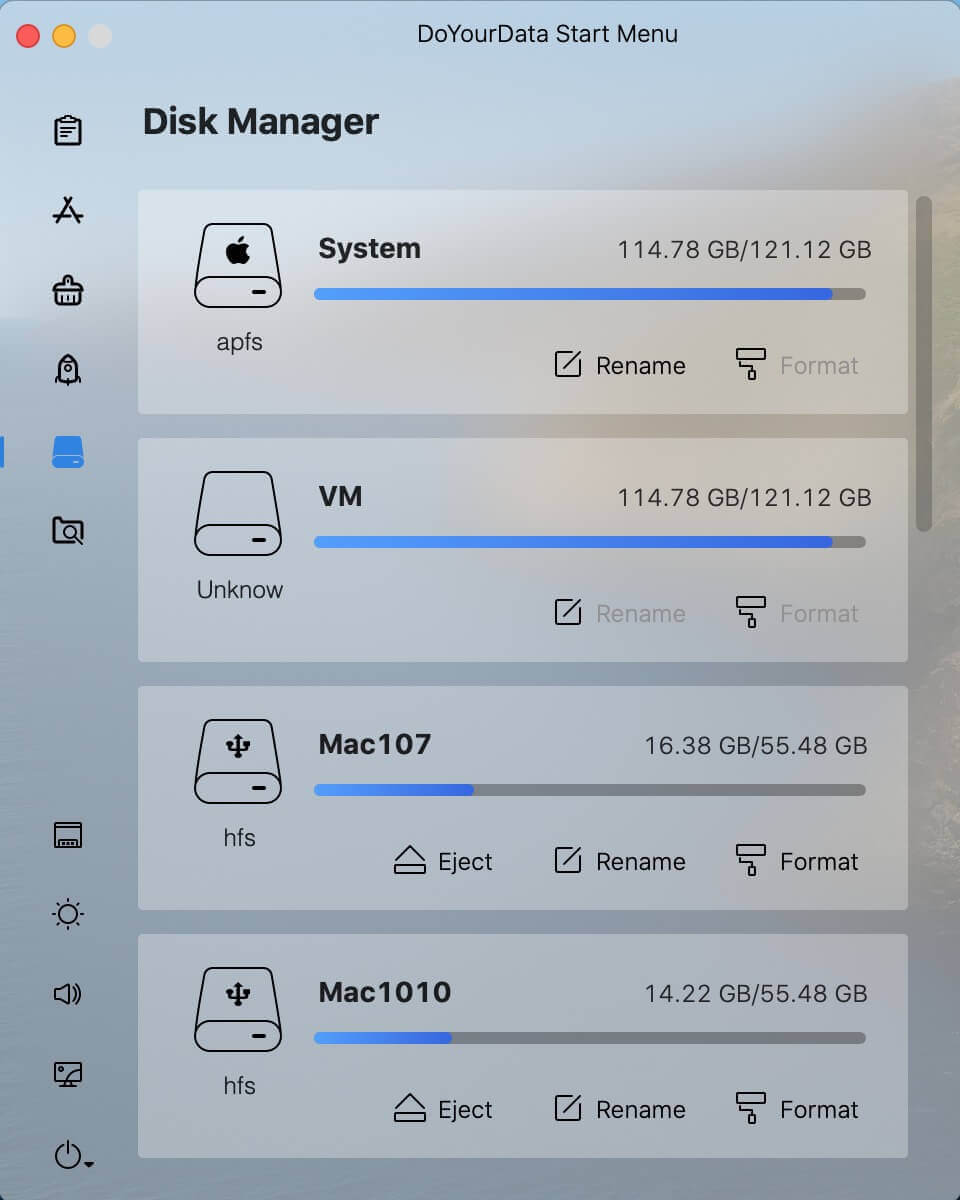
Task: Eject the Mac1010 drive
Action: (443, 1109)
